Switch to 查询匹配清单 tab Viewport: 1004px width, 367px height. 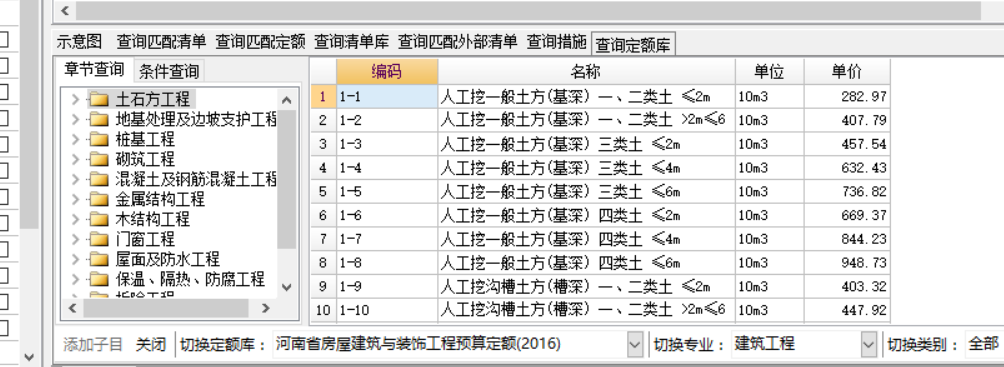click(161, 42)
